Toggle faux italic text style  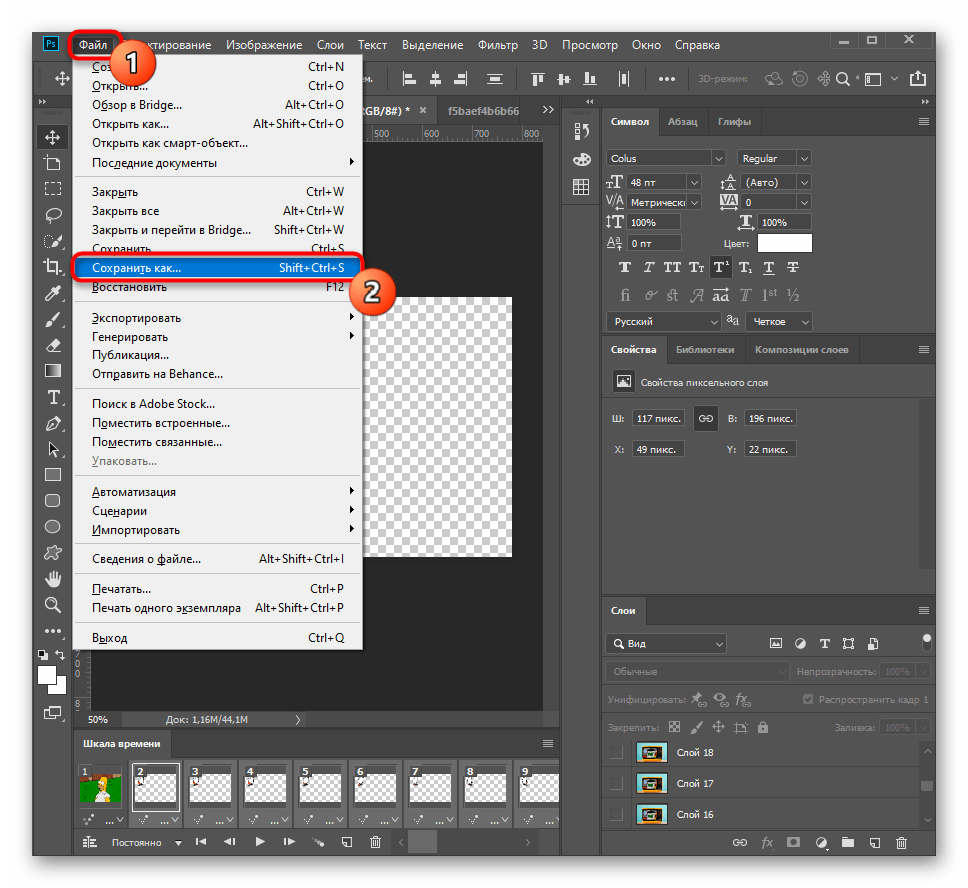649,267
